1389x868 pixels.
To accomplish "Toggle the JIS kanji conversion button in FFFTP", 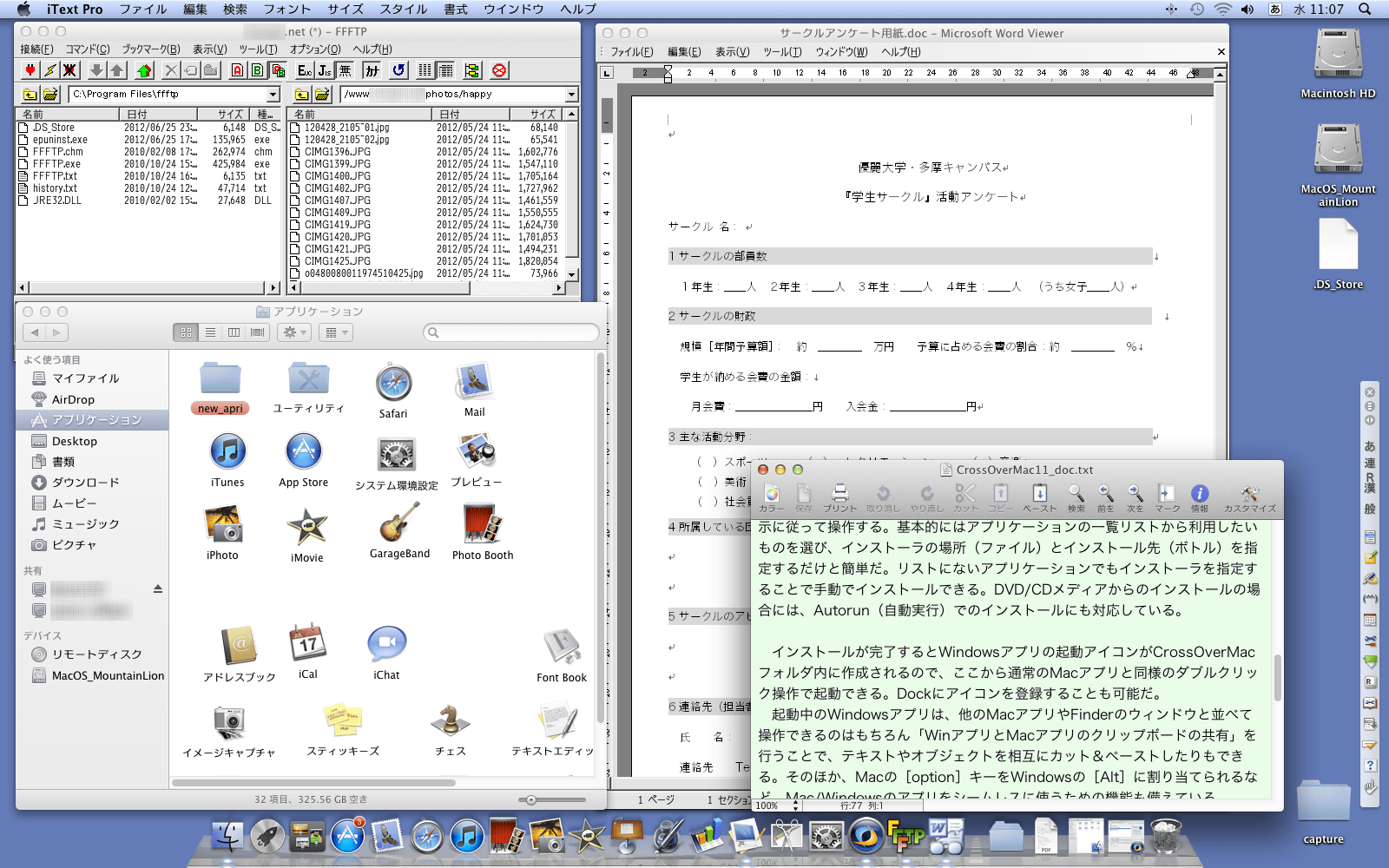I will pyautogui.click(x=325, y=70).
